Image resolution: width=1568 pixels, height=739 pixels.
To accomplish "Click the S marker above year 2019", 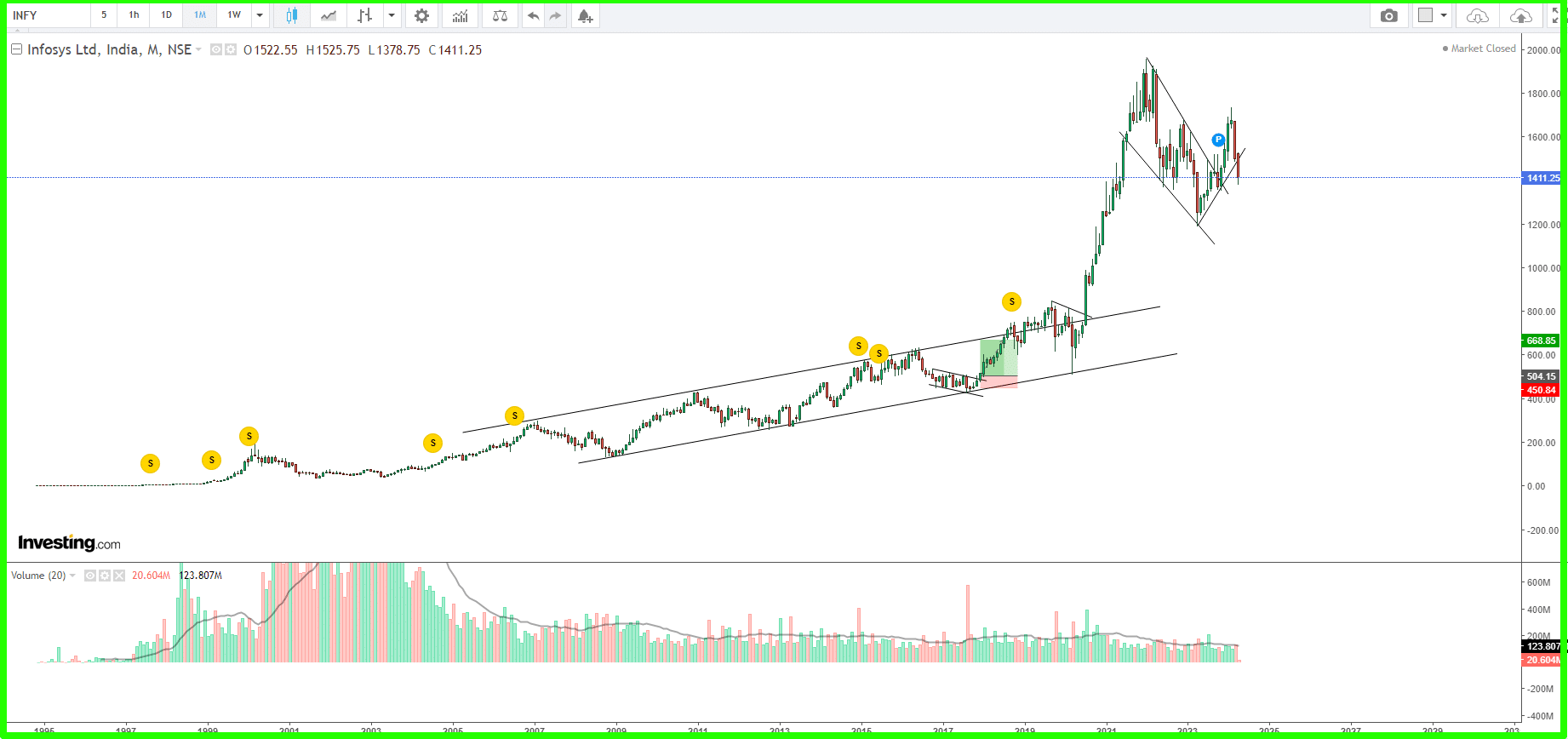I will [x=1011, y=301].
